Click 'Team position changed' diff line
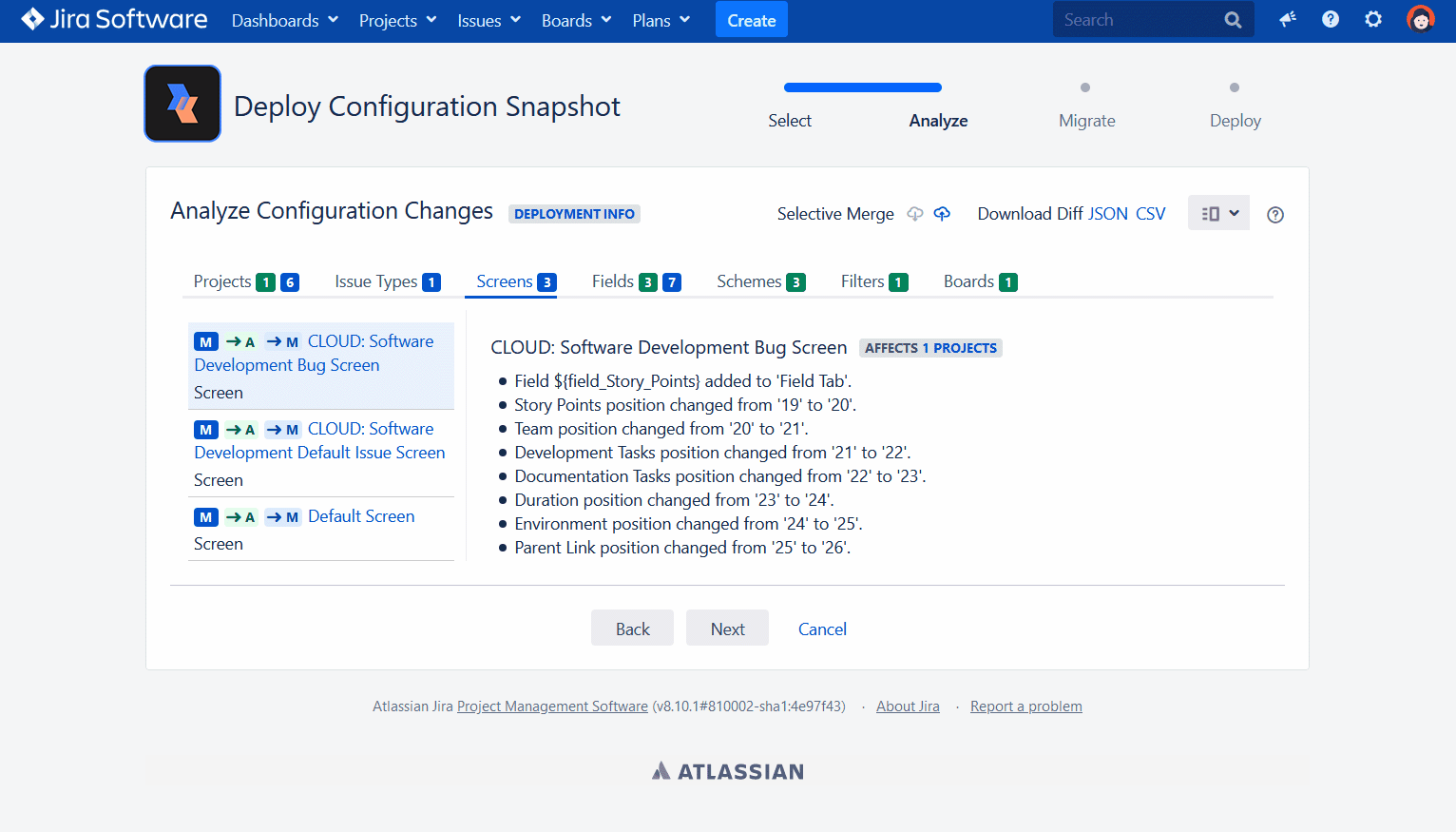The image size is (1456, 832). click(x=661, y=429)
